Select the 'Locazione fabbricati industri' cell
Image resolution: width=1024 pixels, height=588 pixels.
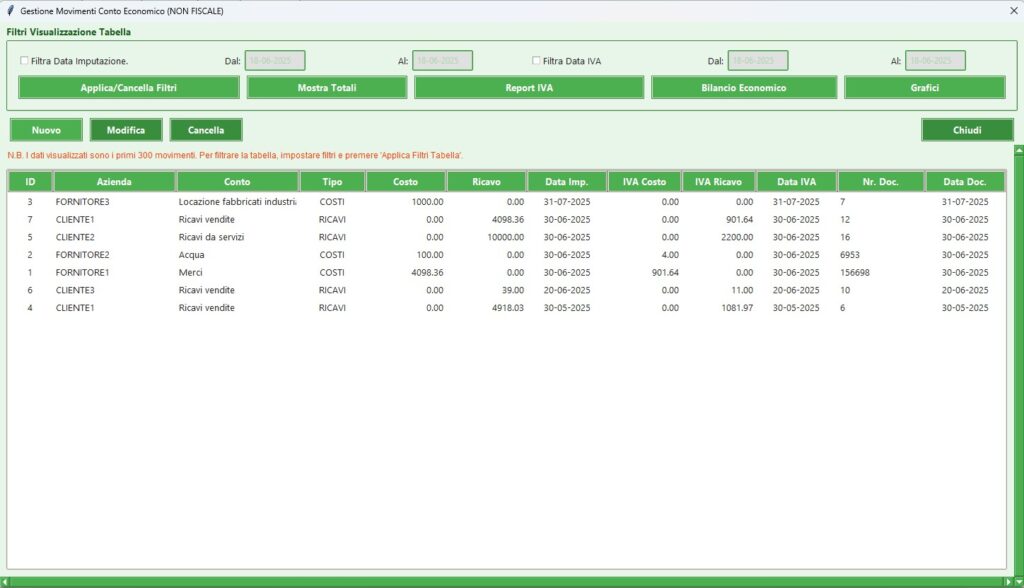tap(237, 202)
